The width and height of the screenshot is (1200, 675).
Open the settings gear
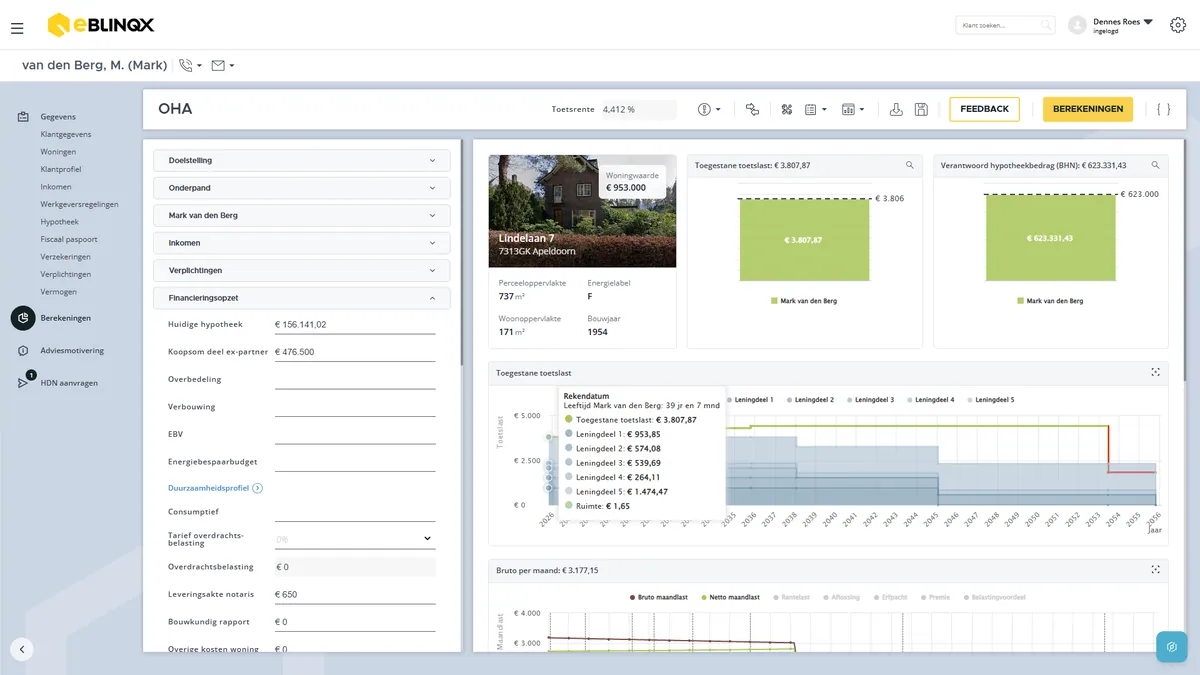coord(1177,25)
